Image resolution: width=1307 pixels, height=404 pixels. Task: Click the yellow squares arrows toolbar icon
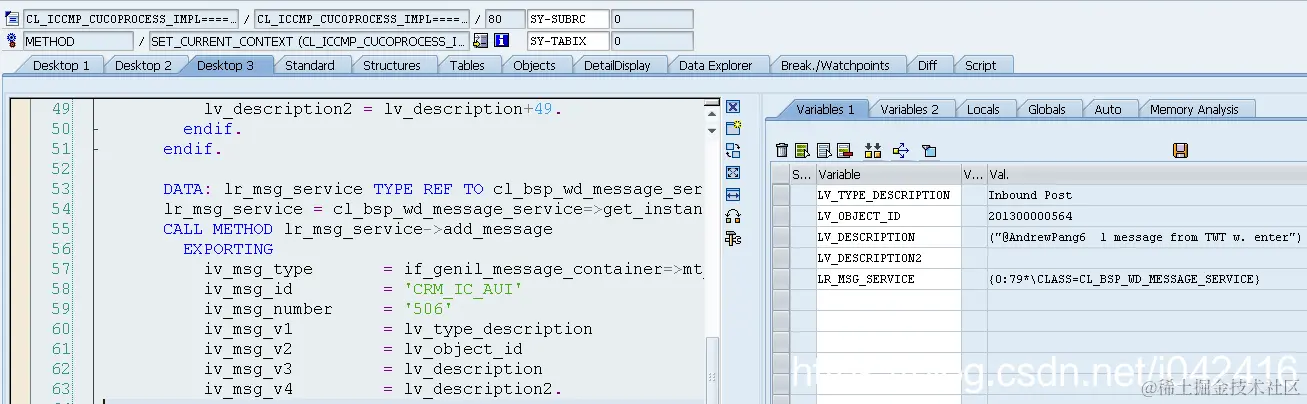coord(873,150)
